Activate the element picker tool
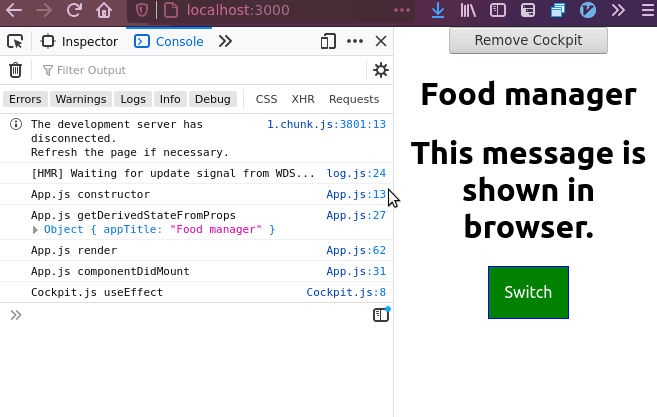The image size is (657, 417). 15,41
